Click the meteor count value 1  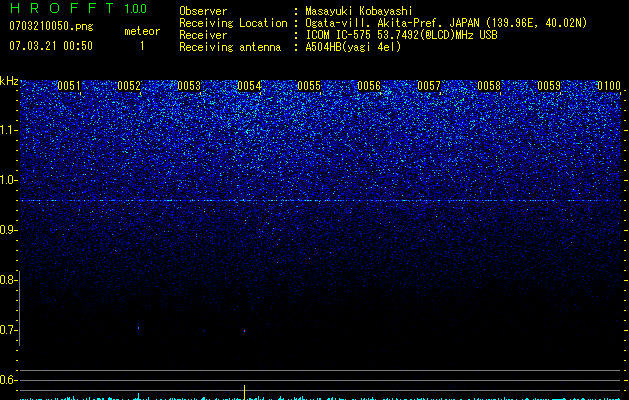[x=142, y=46]
